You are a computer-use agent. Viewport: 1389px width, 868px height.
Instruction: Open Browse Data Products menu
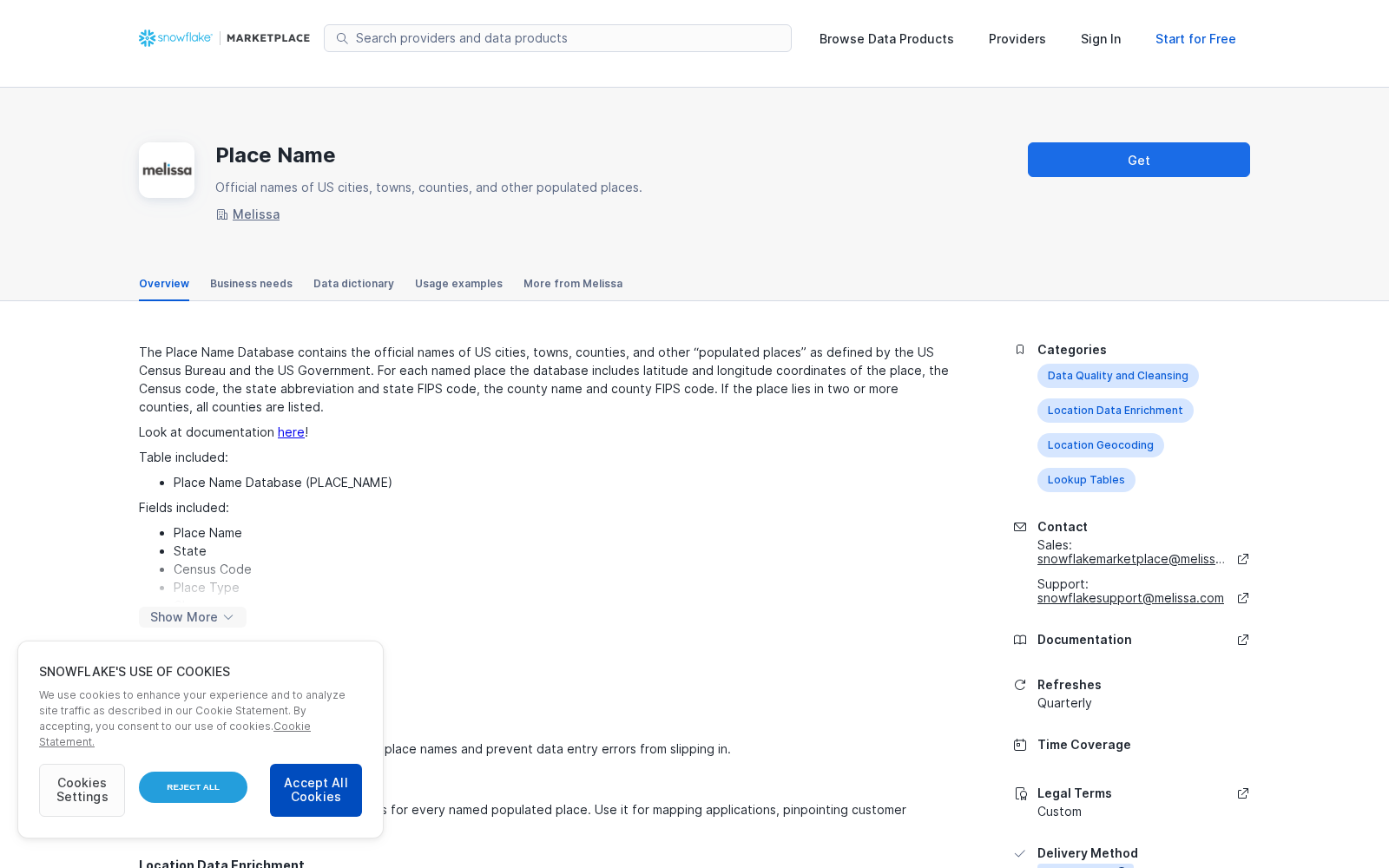[x=886, y=39]
